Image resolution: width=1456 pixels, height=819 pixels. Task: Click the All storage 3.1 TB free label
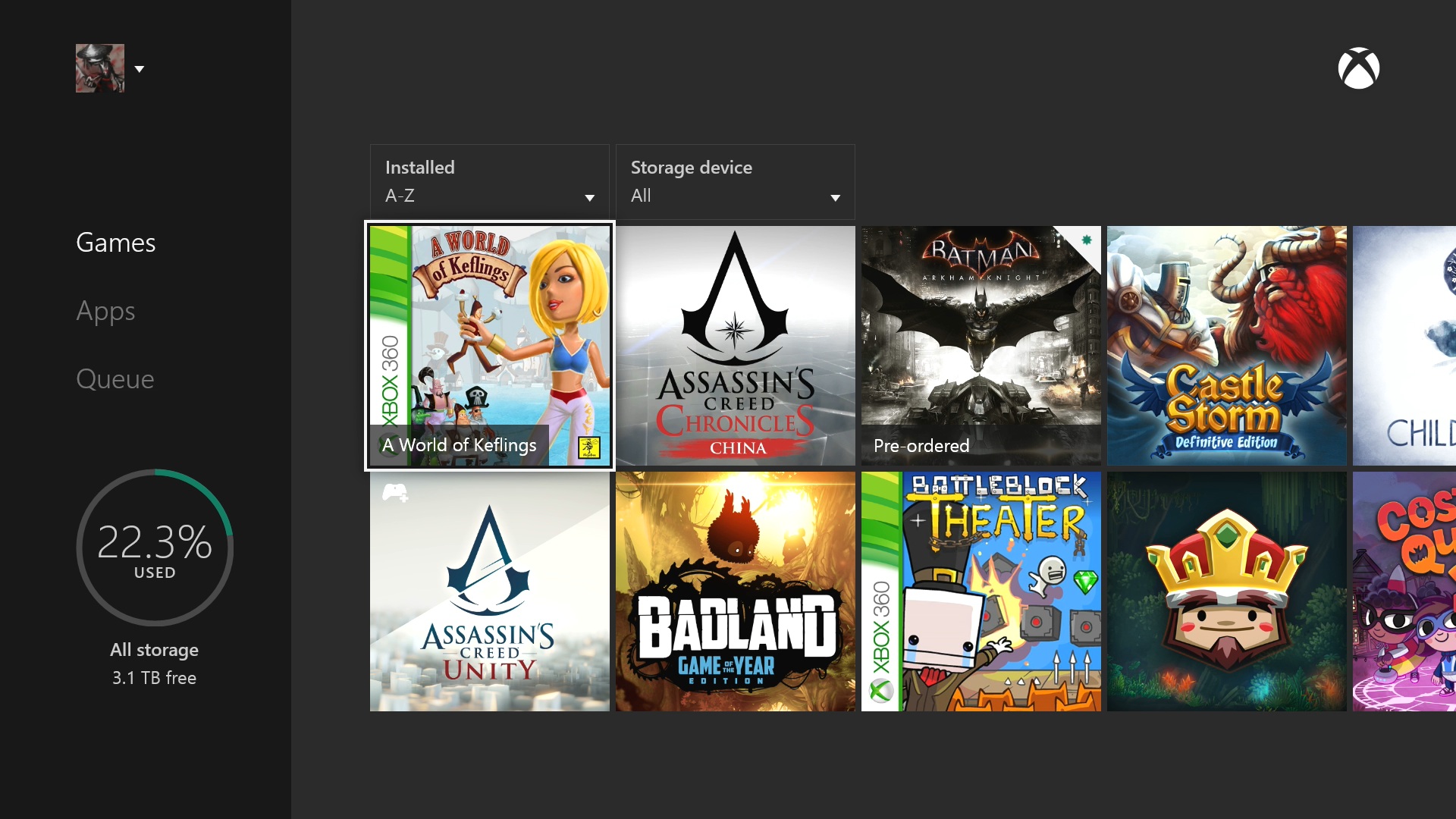point(154,664)
